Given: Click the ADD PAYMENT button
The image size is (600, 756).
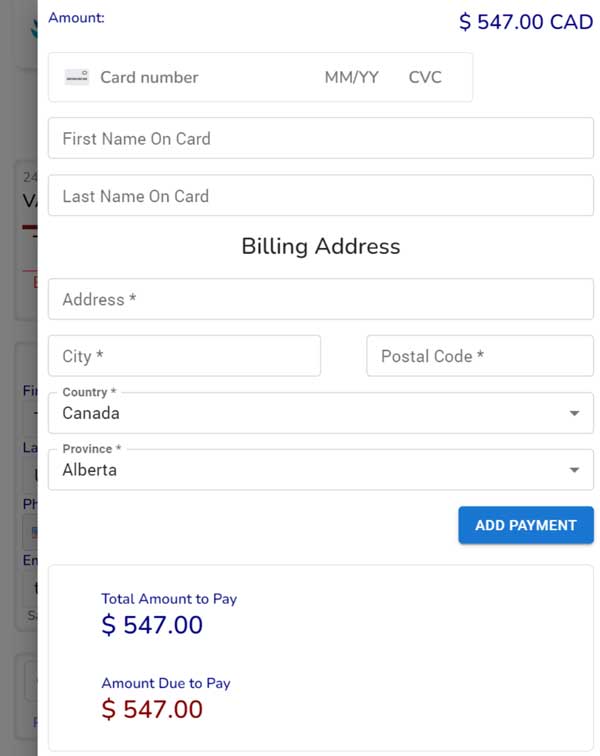Looking at the screenshot, I should (x=526, y=525).
